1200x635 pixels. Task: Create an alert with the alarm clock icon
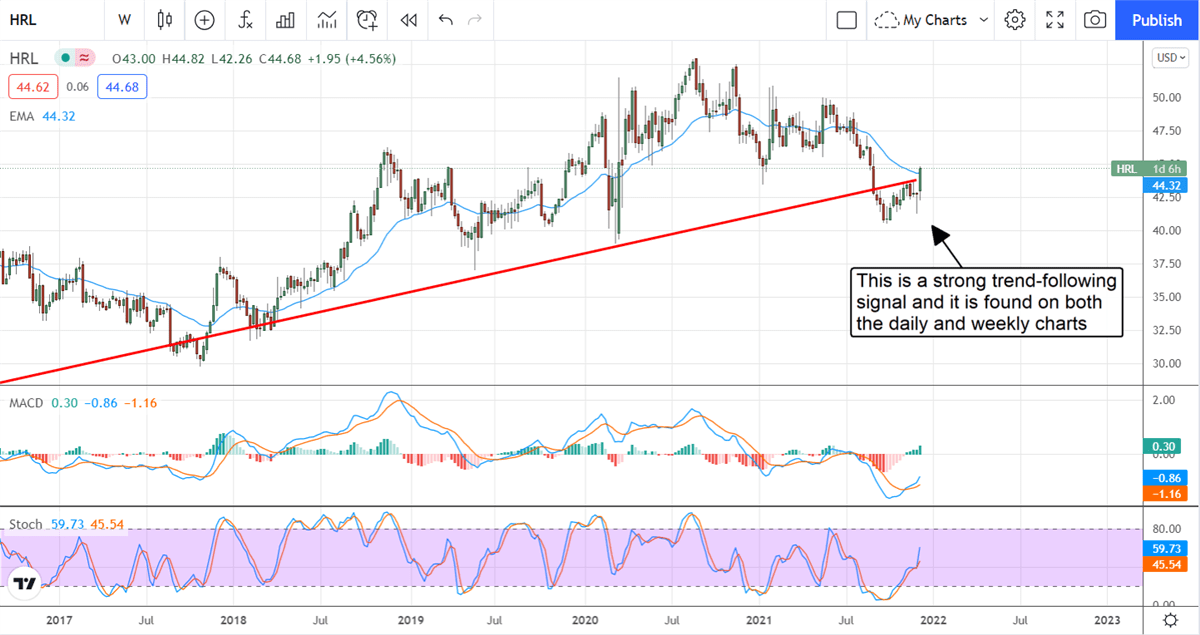pos(368,19)
